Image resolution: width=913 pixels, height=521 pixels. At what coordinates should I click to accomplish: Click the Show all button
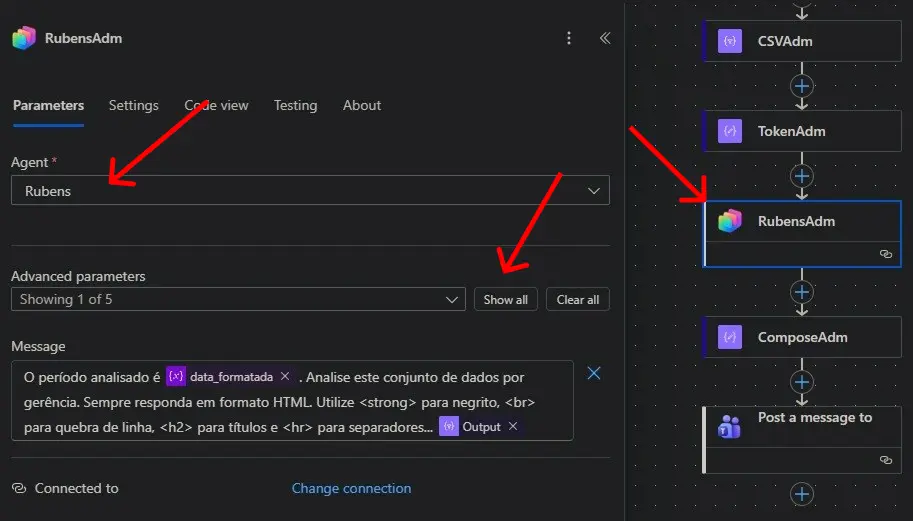pyautogui.click(x=505, y=299)
